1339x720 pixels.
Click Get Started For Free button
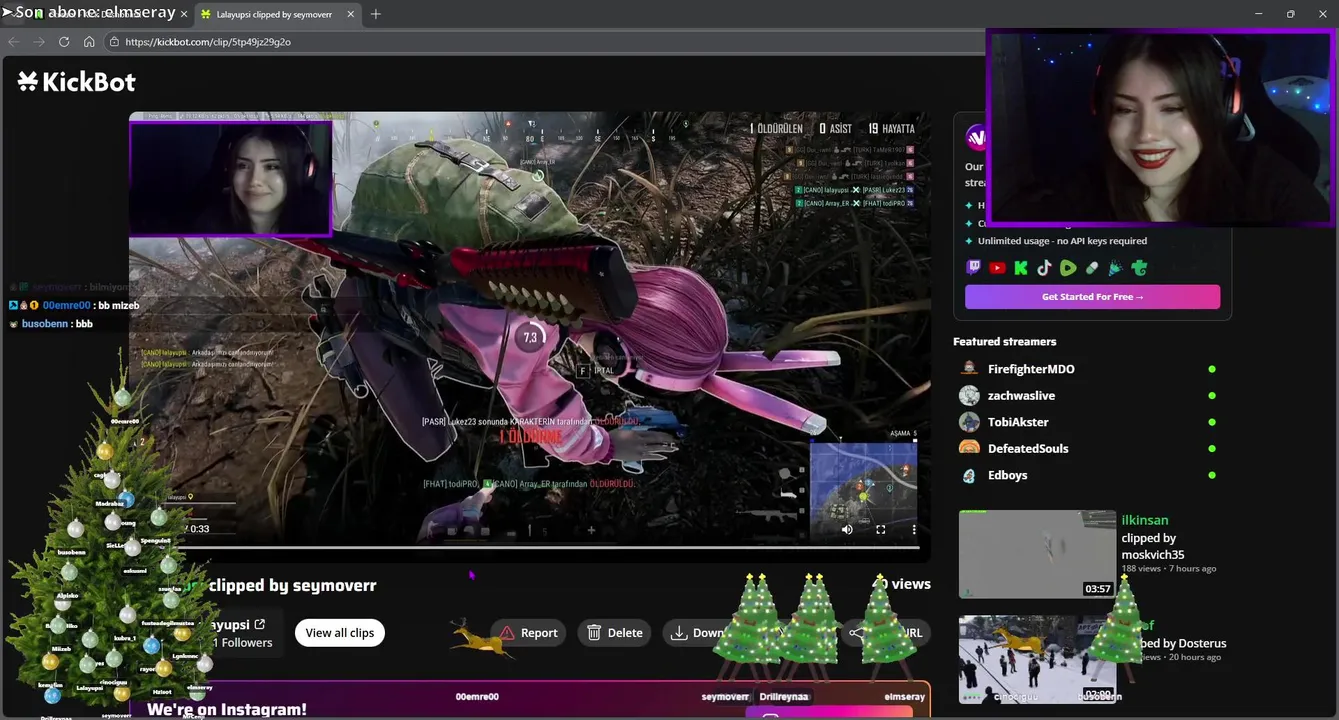(1092, 297)
